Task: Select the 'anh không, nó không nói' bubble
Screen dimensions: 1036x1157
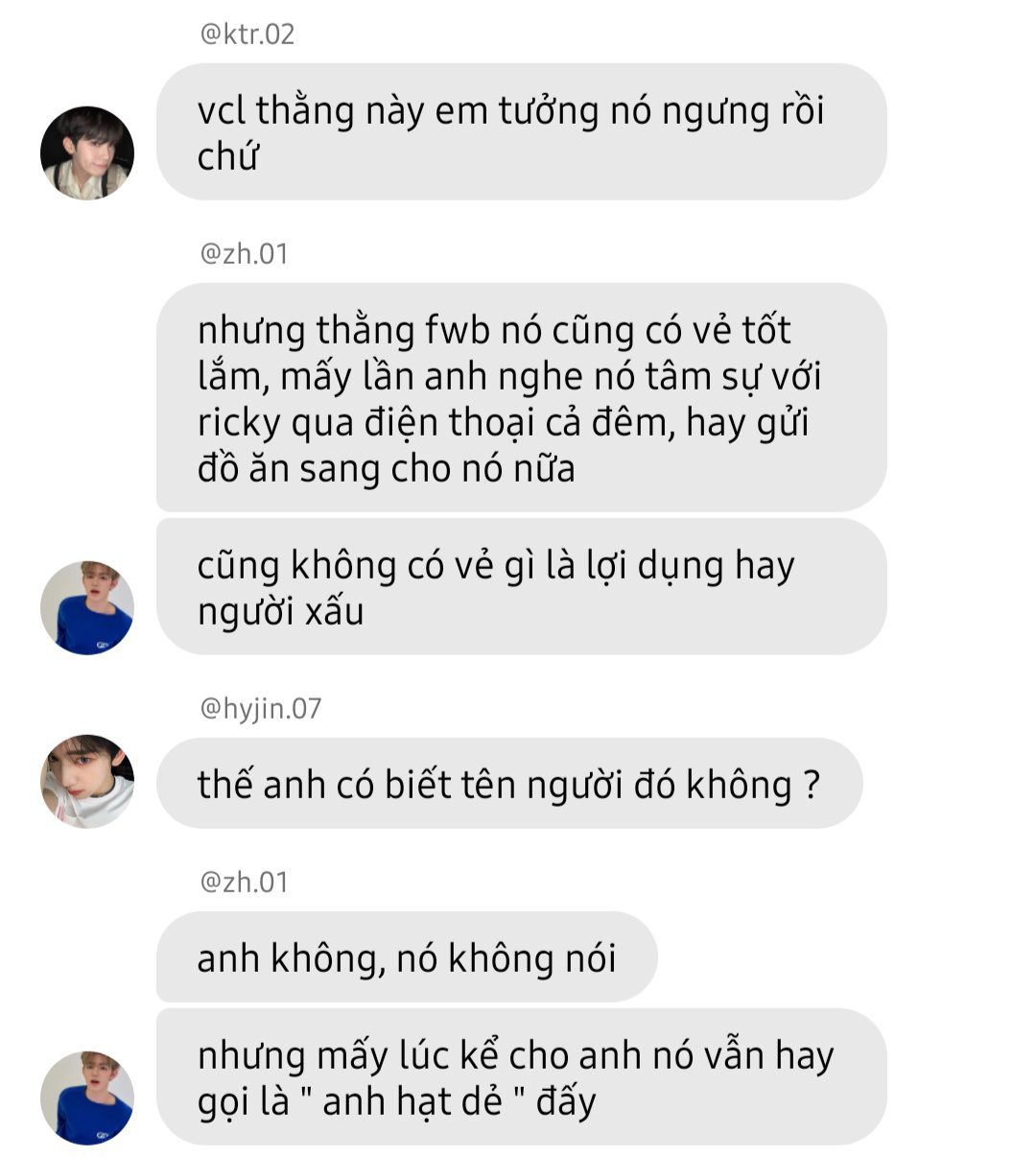Action: click(x=407, y=957)
